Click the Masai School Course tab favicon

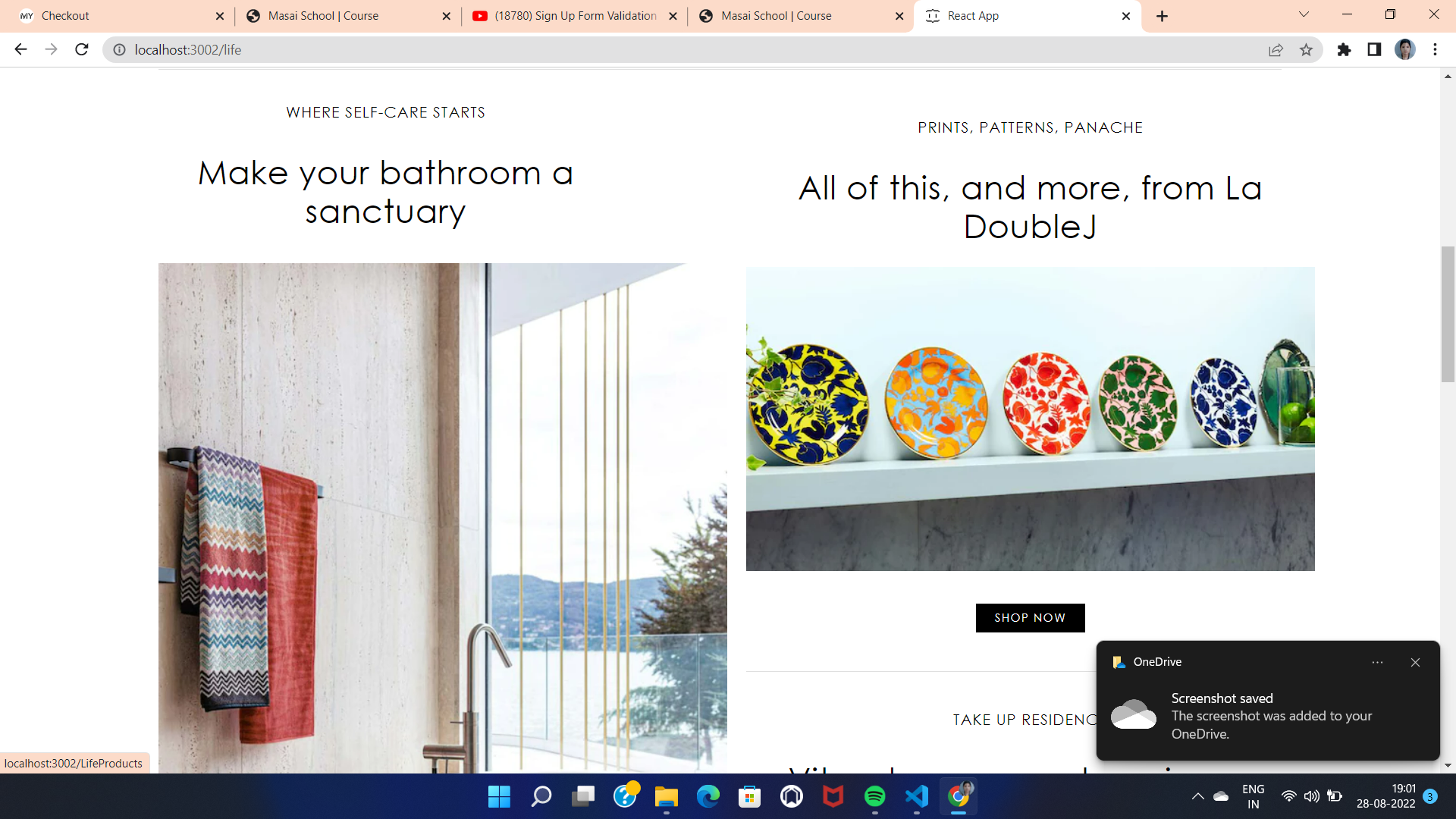pos(253,15)
